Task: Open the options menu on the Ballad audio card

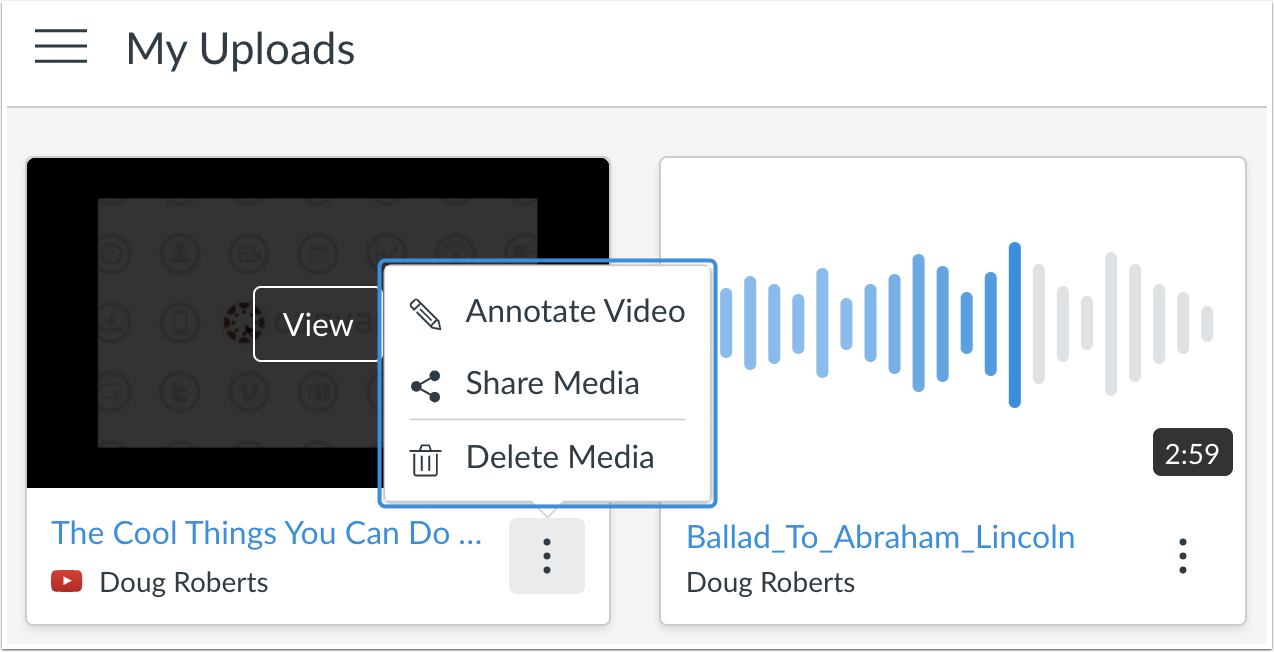Action: point(1183,555)
